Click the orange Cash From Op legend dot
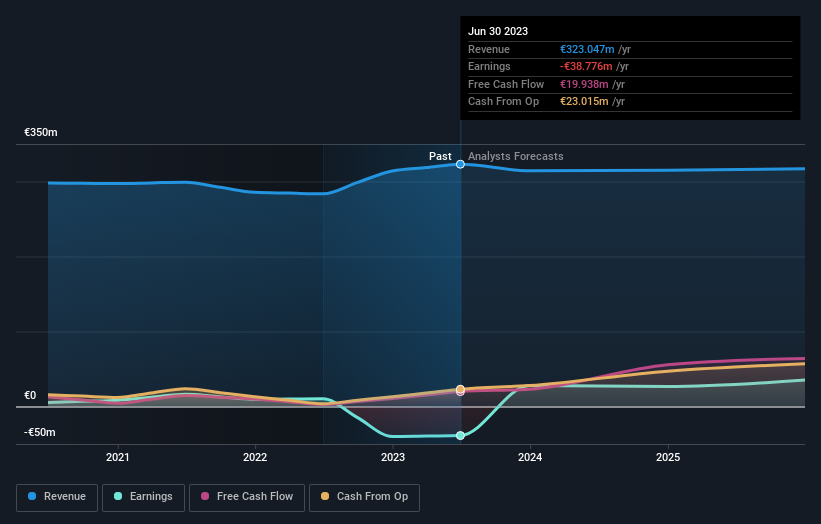This screenshot has width=821, height=524. pos(325,496)
